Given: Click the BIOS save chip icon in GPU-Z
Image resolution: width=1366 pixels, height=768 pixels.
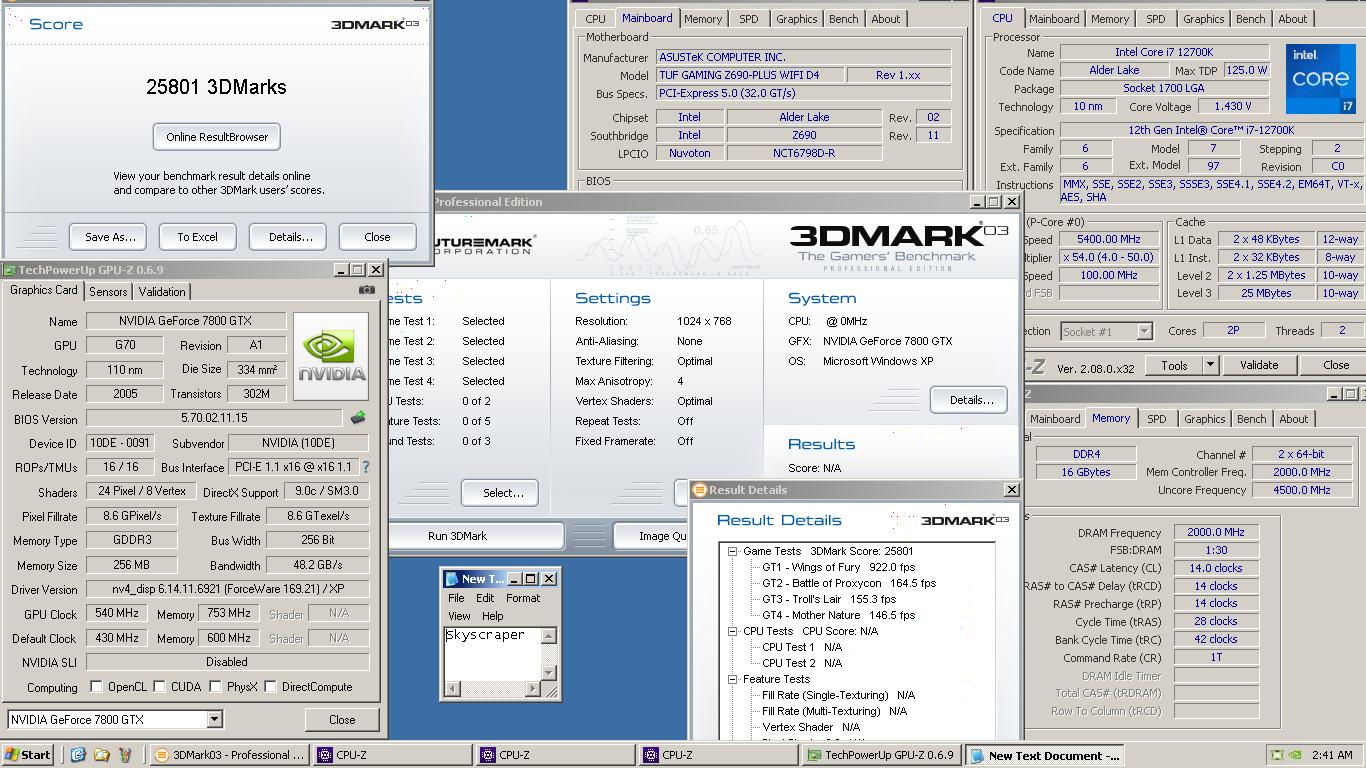Looking at the screenshot, I should click(x=358, y=418).
